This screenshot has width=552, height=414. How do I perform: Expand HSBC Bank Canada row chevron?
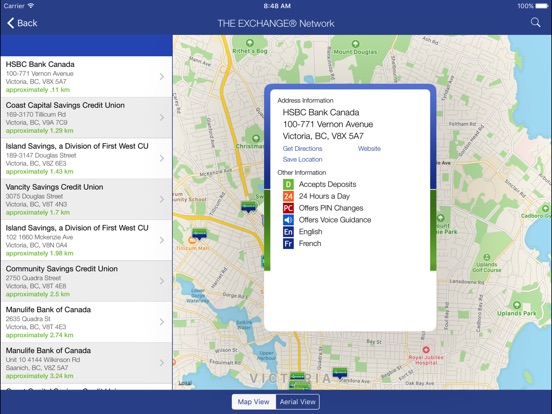[x=162, y=76]
